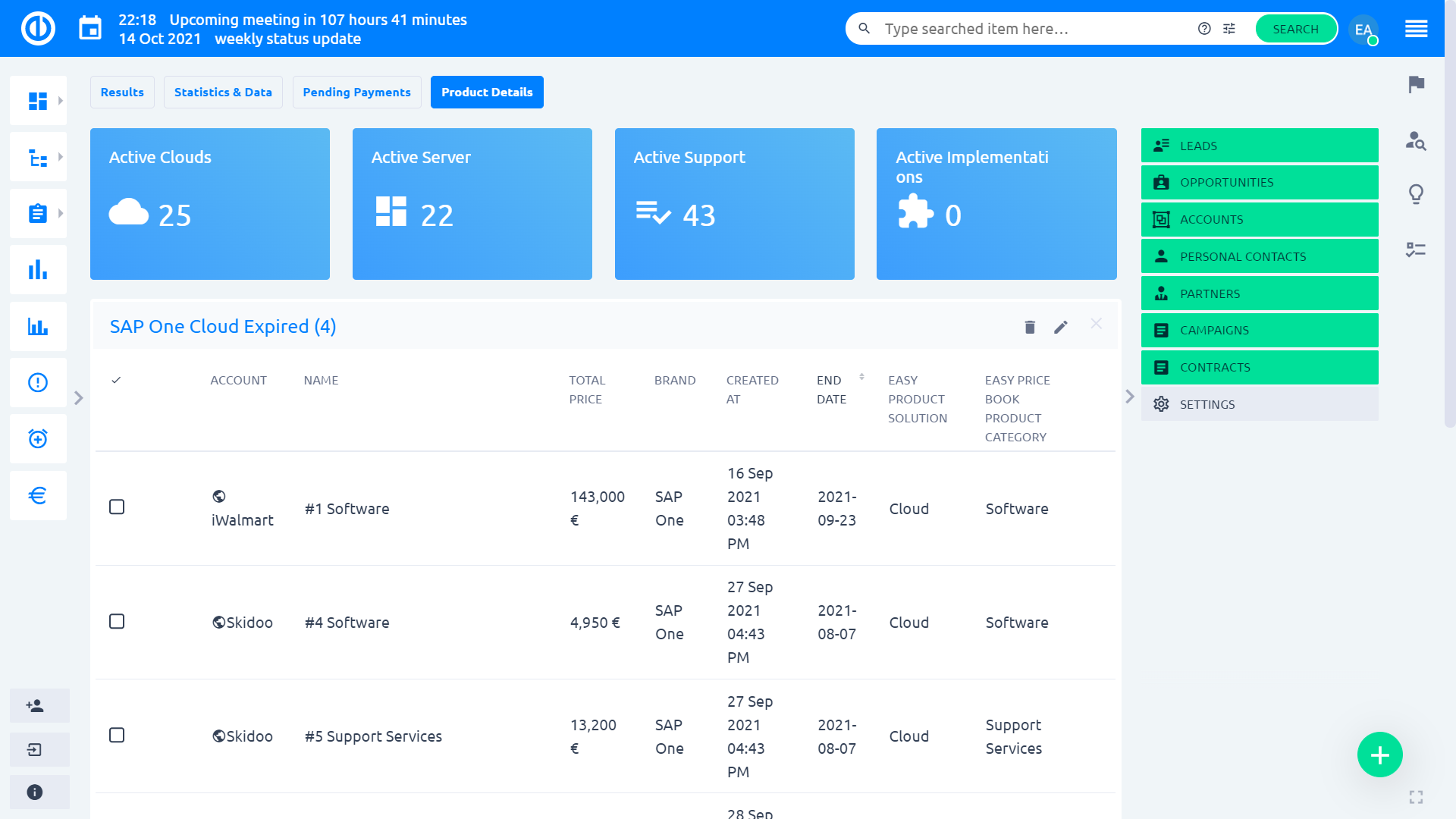Open CONTRACTS in the right menu
The width and height of the screenshot is (1456, 819).
pyautogui.click(x=1260, y=367)
